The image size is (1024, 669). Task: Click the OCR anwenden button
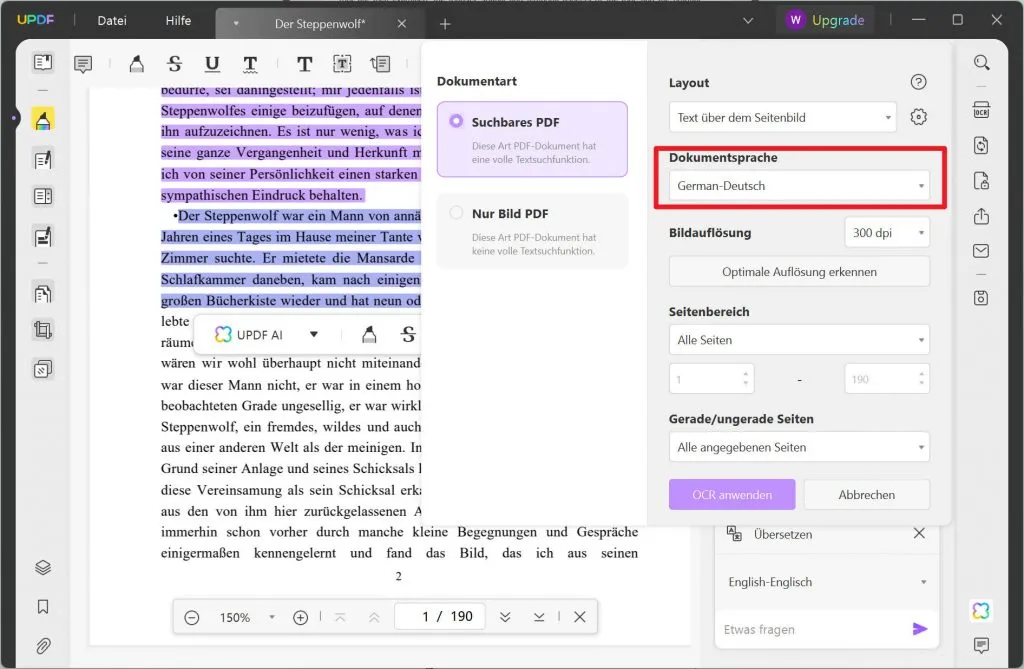coord(731,494)
